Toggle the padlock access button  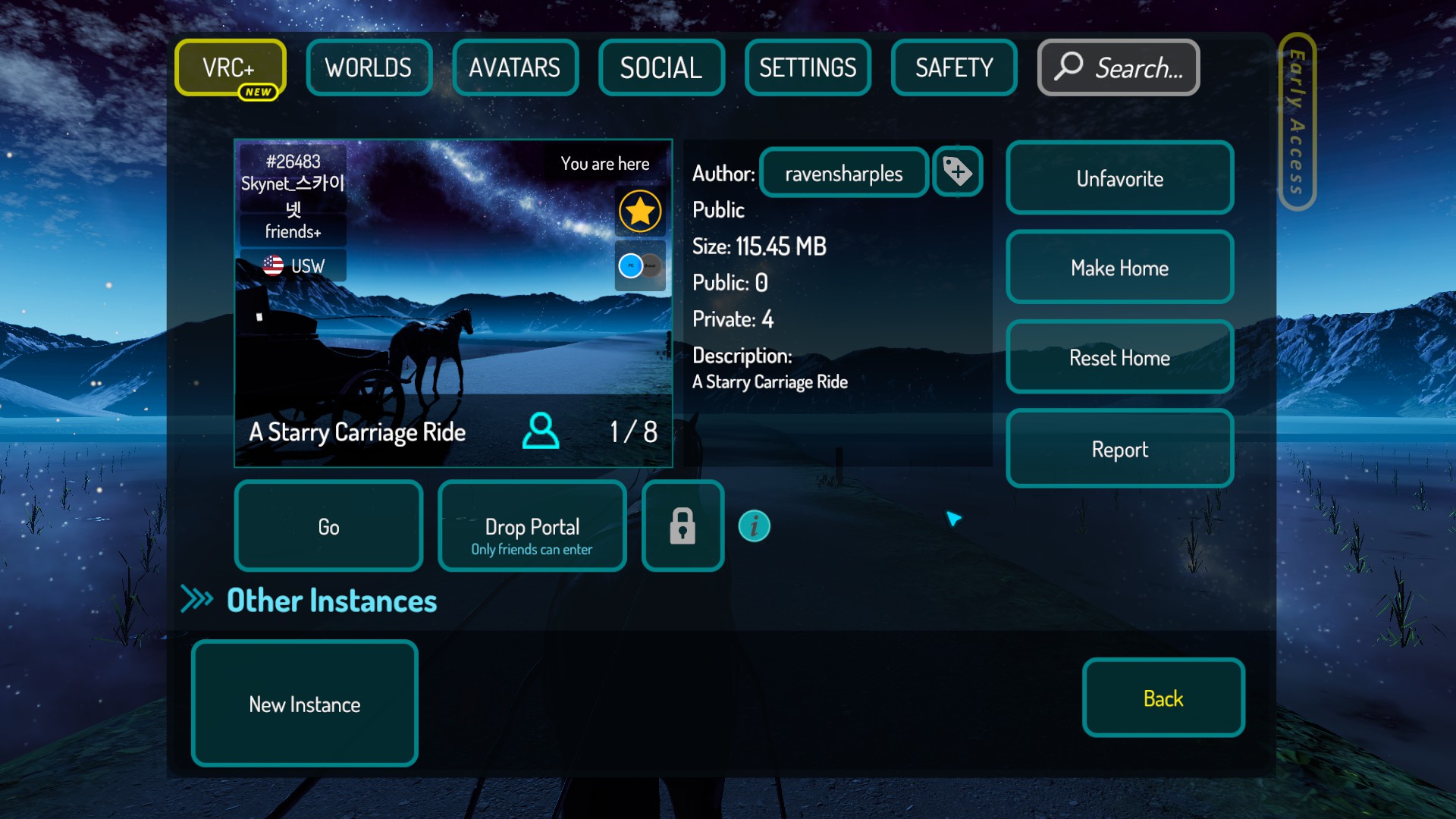[682, 526]
